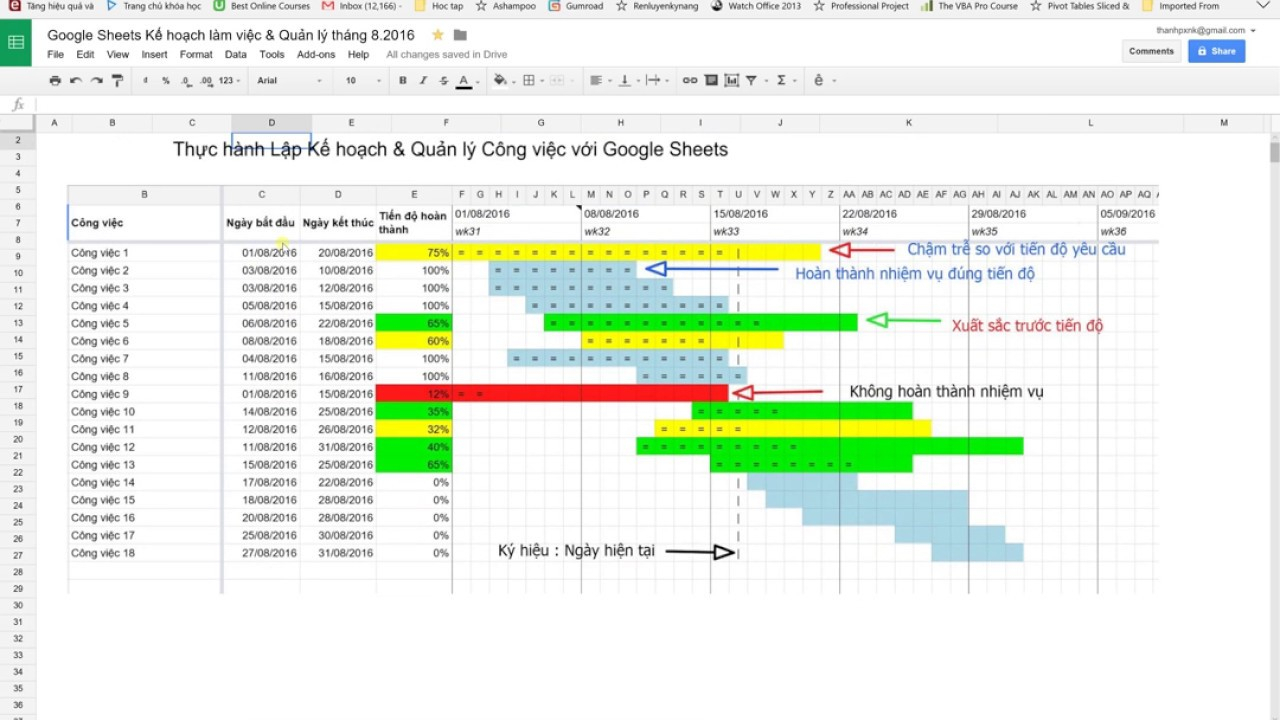The image size is (1280, 720).
Task: Format cells as currency
Action: coord(146,80)
